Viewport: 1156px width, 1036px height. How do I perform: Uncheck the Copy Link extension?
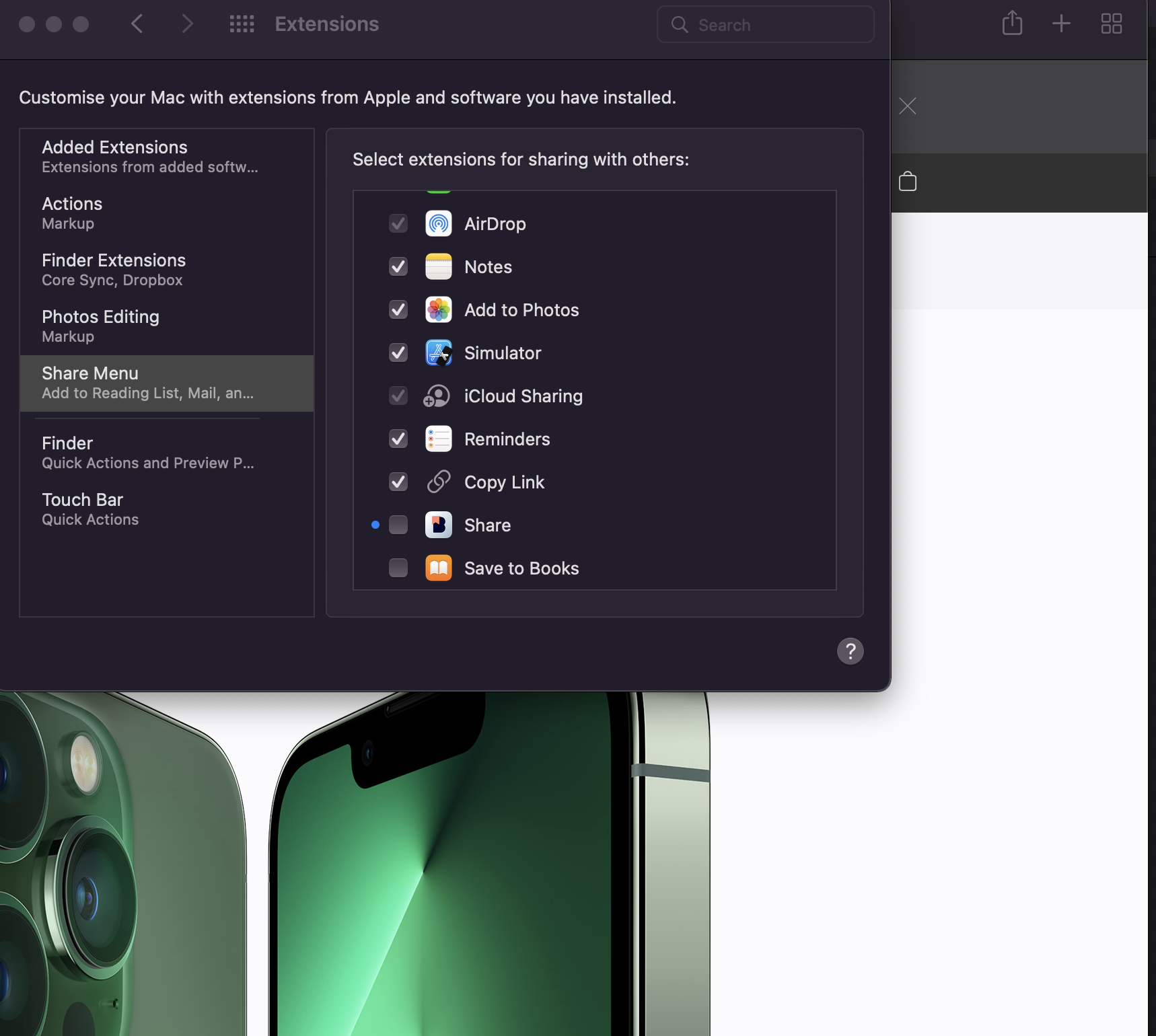398,482
